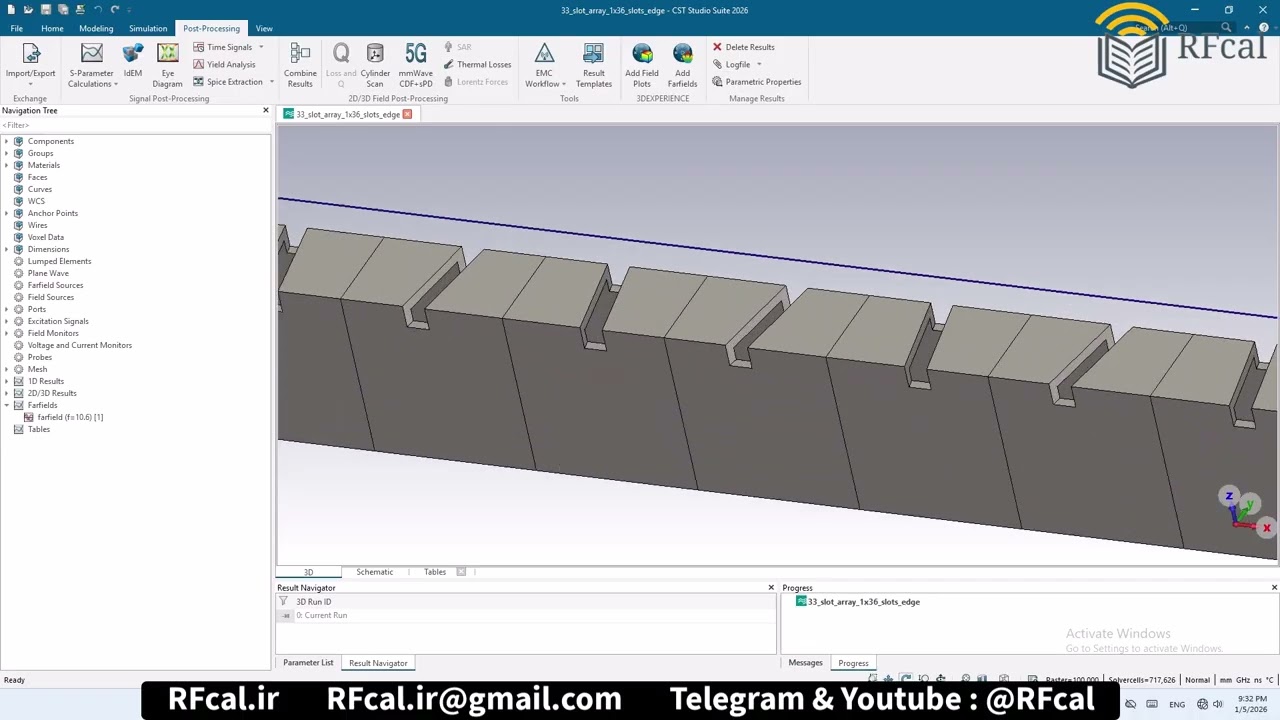Select '0: Current Run' in Result Navigator
This screenshot has width=1280, height=720.
click(321, 615)
